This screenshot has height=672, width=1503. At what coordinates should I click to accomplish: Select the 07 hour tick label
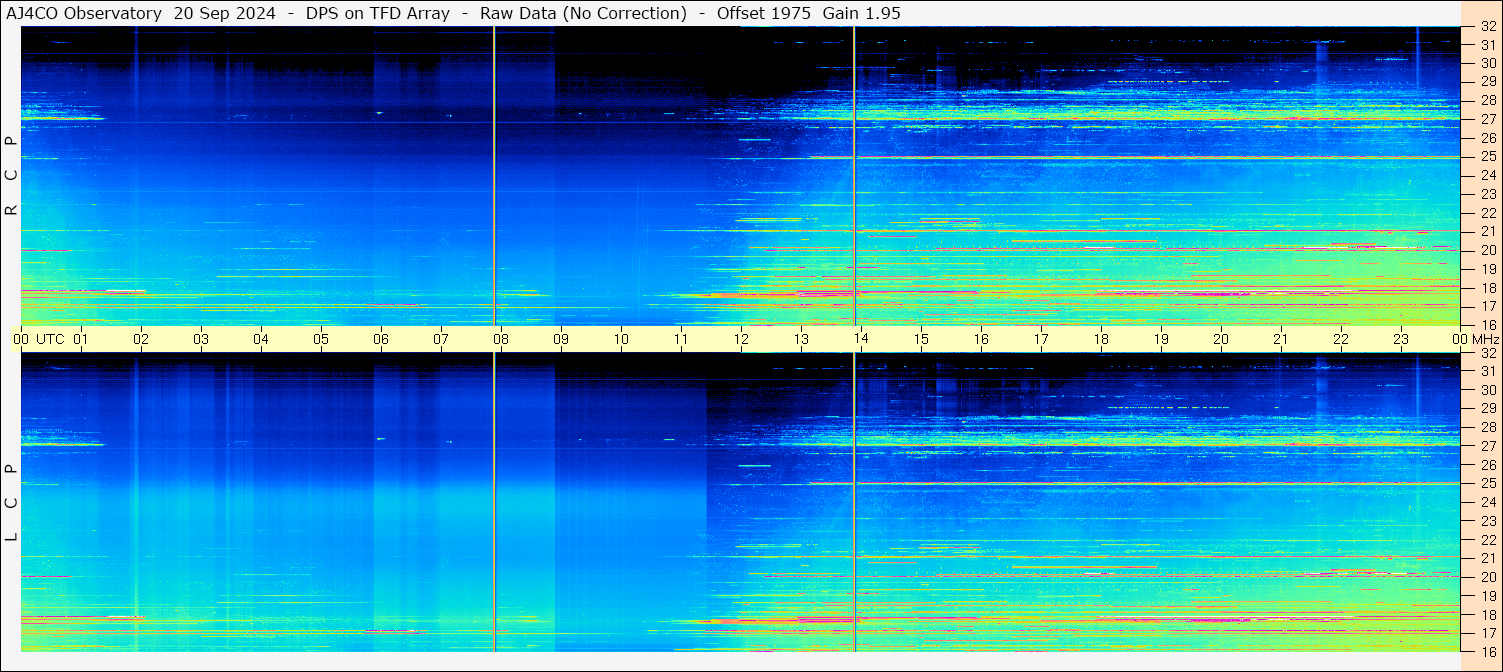pyautogui.click(x=441, y=339)
